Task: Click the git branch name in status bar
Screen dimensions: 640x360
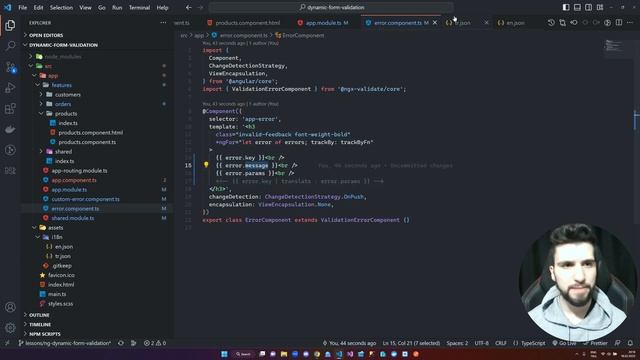Action: pos(65,343)
